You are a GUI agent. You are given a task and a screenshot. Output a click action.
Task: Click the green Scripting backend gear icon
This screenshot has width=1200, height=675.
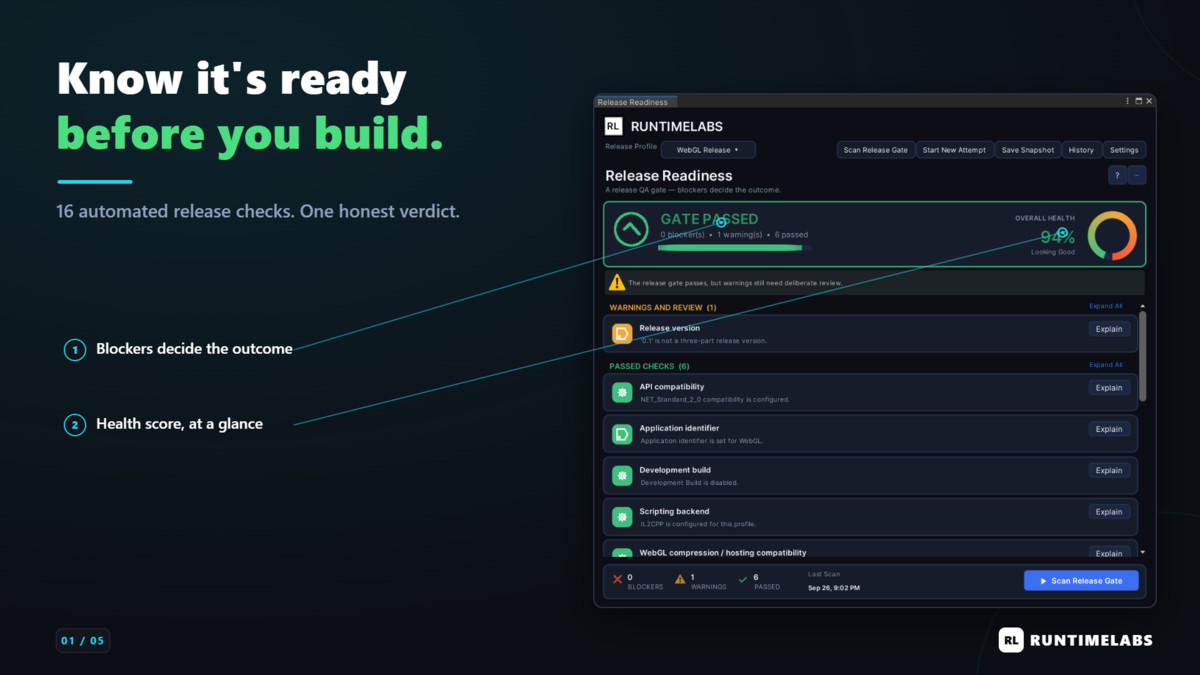(622, 517)
